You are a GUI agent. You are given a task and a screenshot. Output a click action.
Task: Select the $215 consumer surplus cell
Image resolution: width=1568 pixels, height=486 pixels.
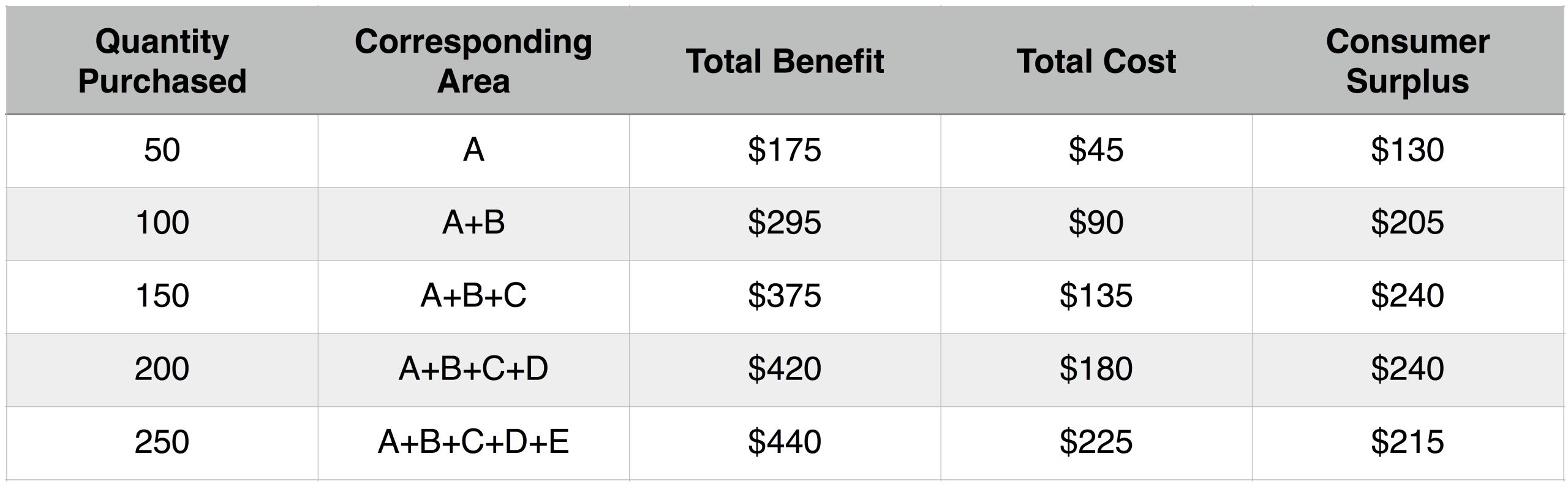tap(1408, 442)
